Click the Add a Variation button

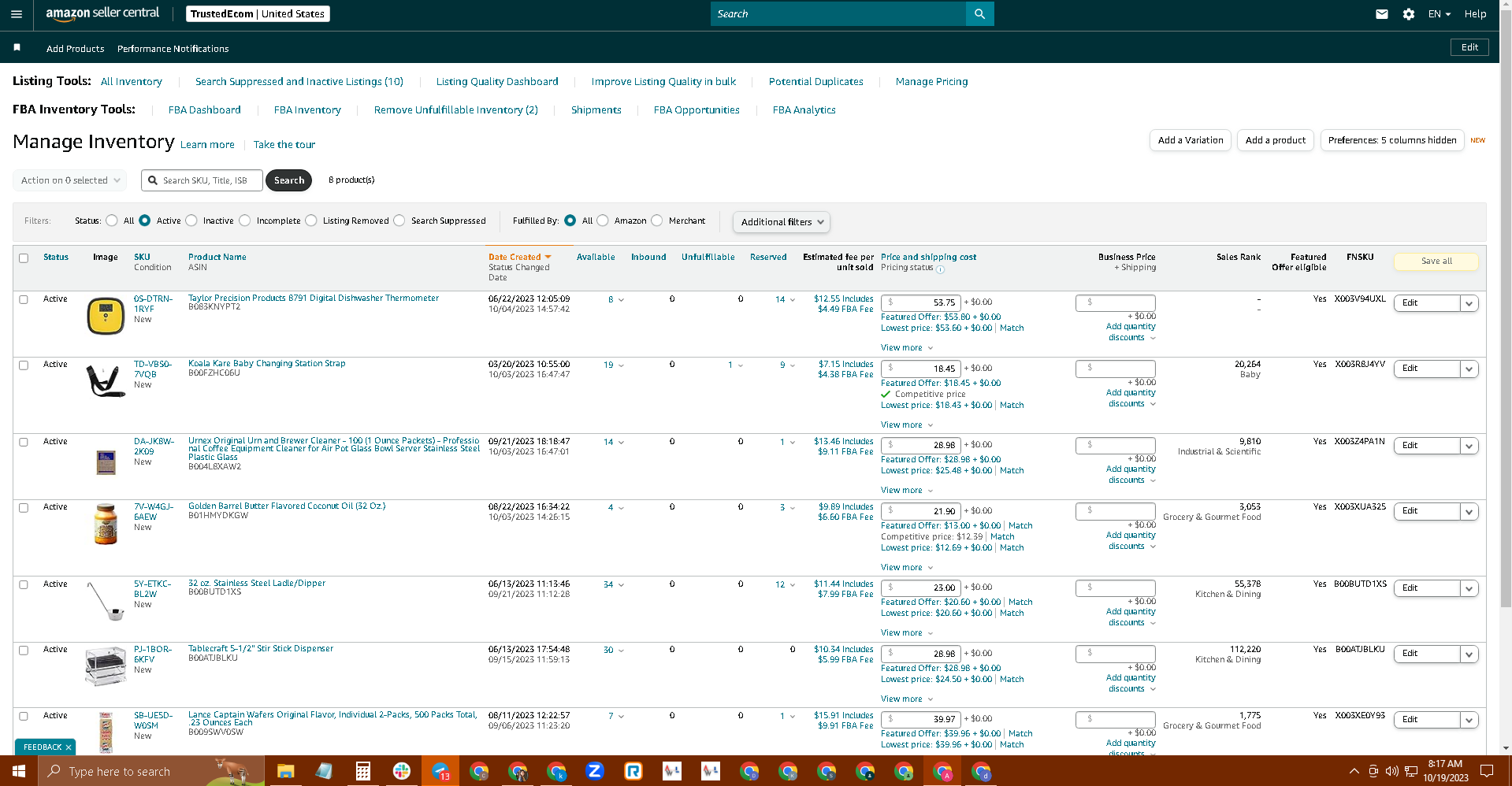1191,140
